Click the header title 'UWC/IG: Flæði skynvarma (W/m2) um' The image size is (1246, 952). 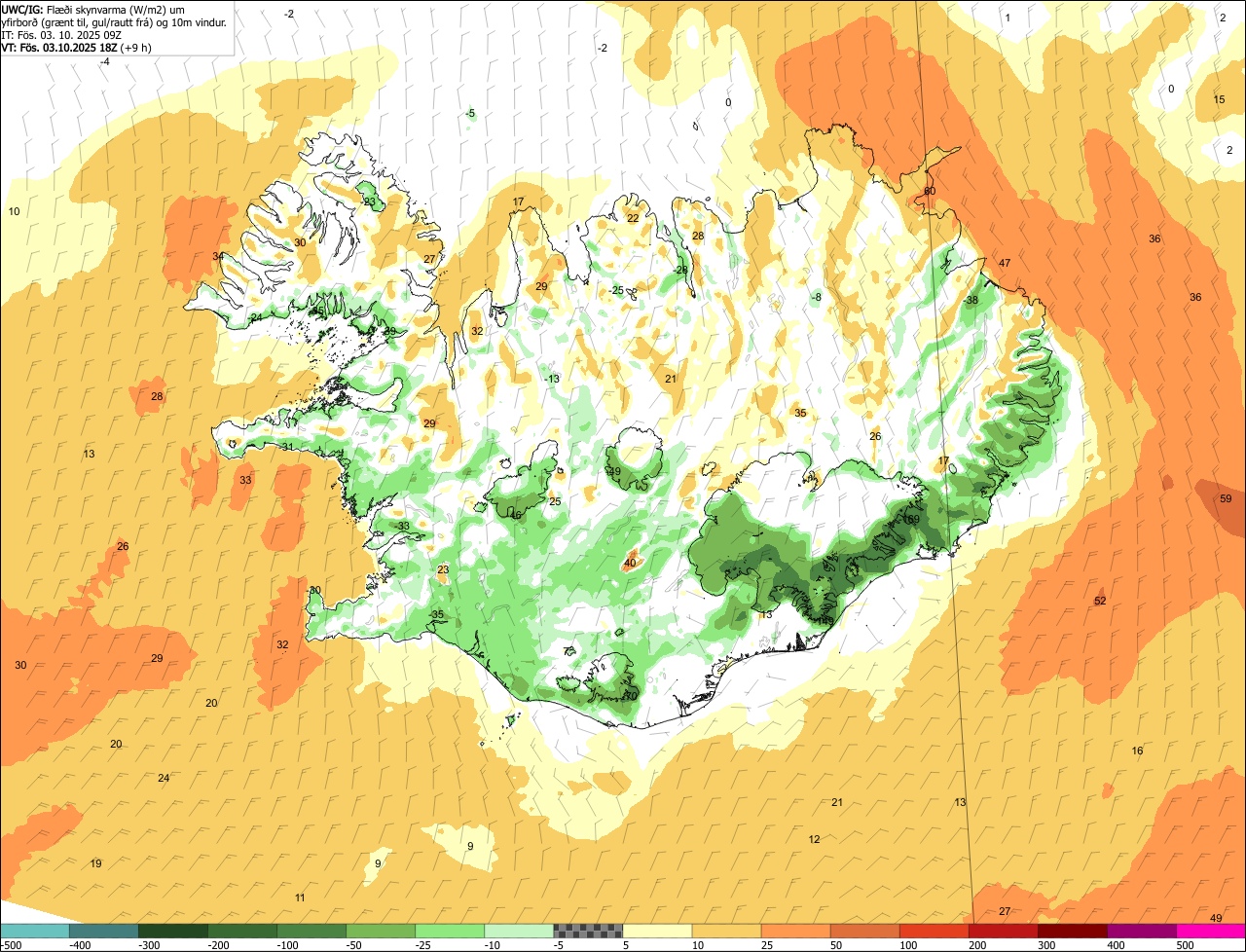[93, 9]
